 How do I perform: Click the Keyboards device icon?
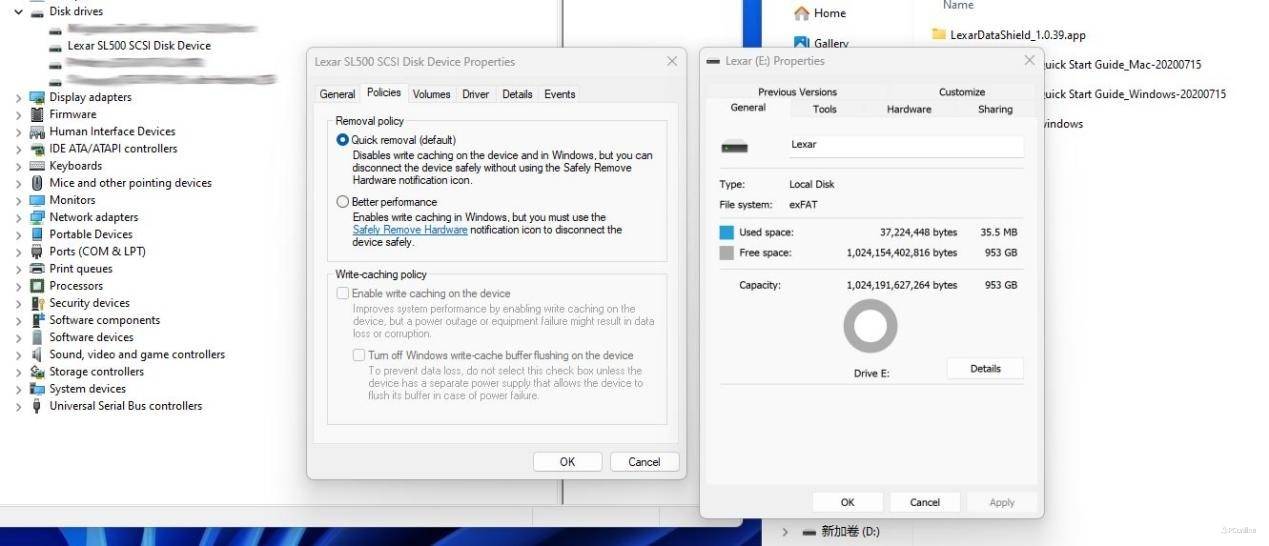pos(37,166)
